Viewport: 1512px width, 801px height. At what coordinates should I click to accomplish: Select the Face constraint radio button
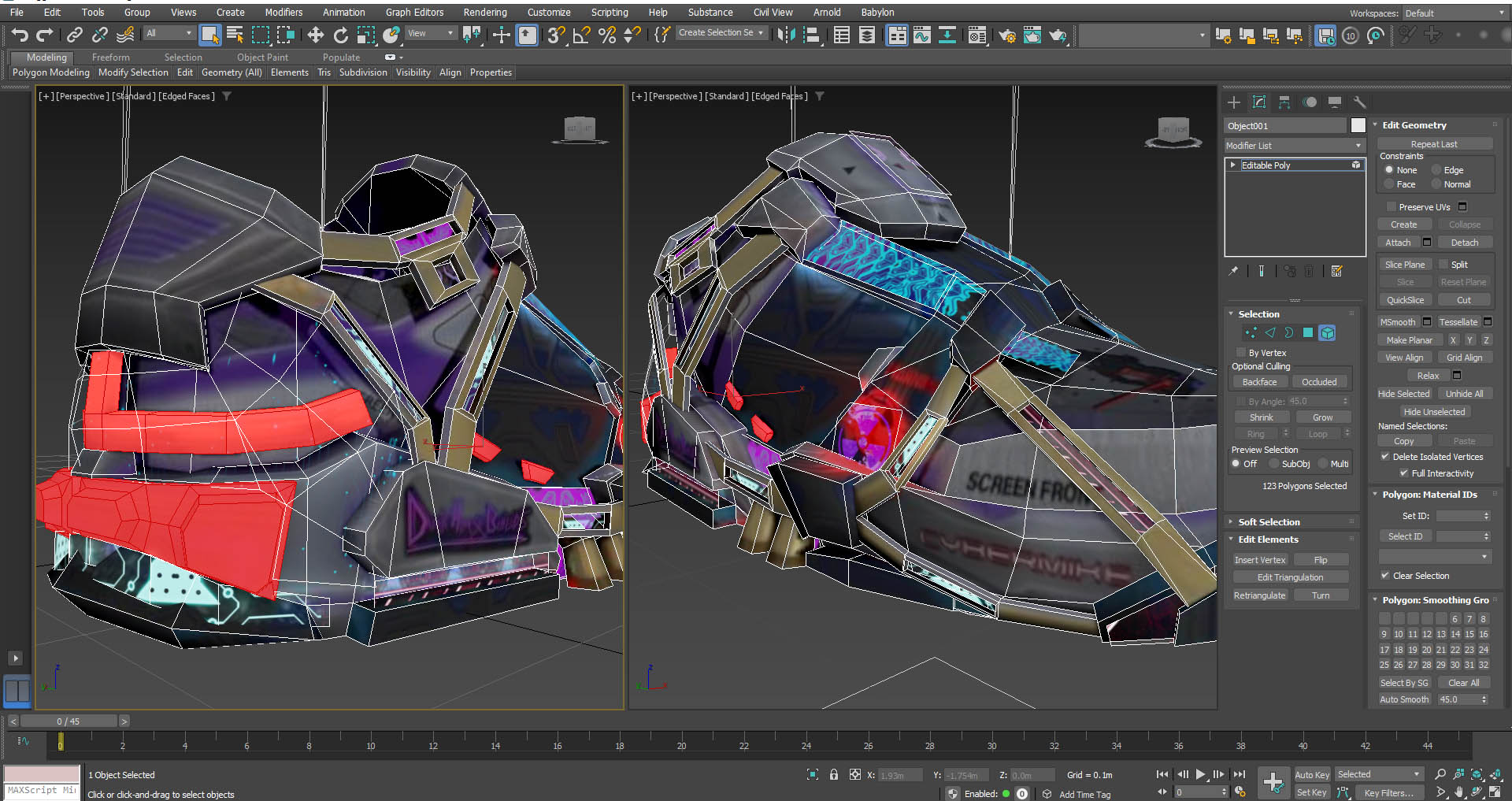click(x=1390, y=184)
